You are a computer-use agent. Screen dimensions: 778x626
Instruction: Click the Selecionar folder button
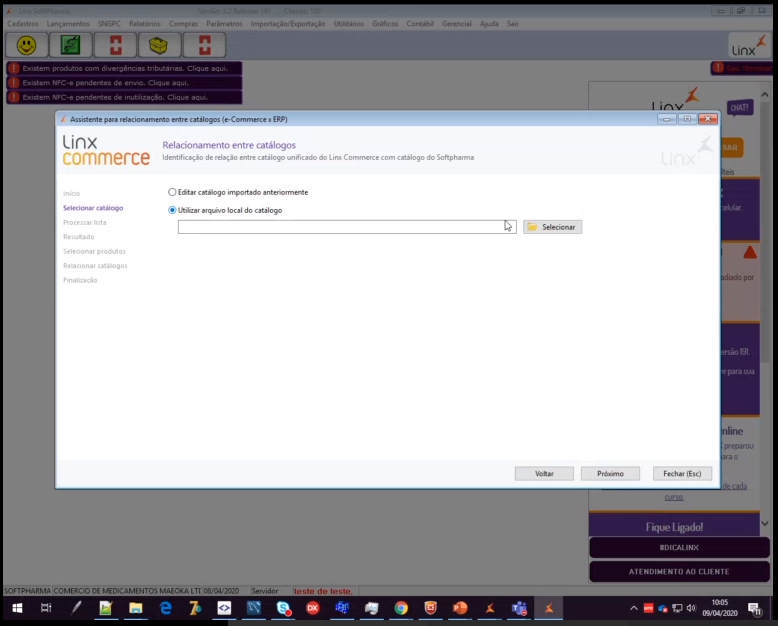[552, 227]
